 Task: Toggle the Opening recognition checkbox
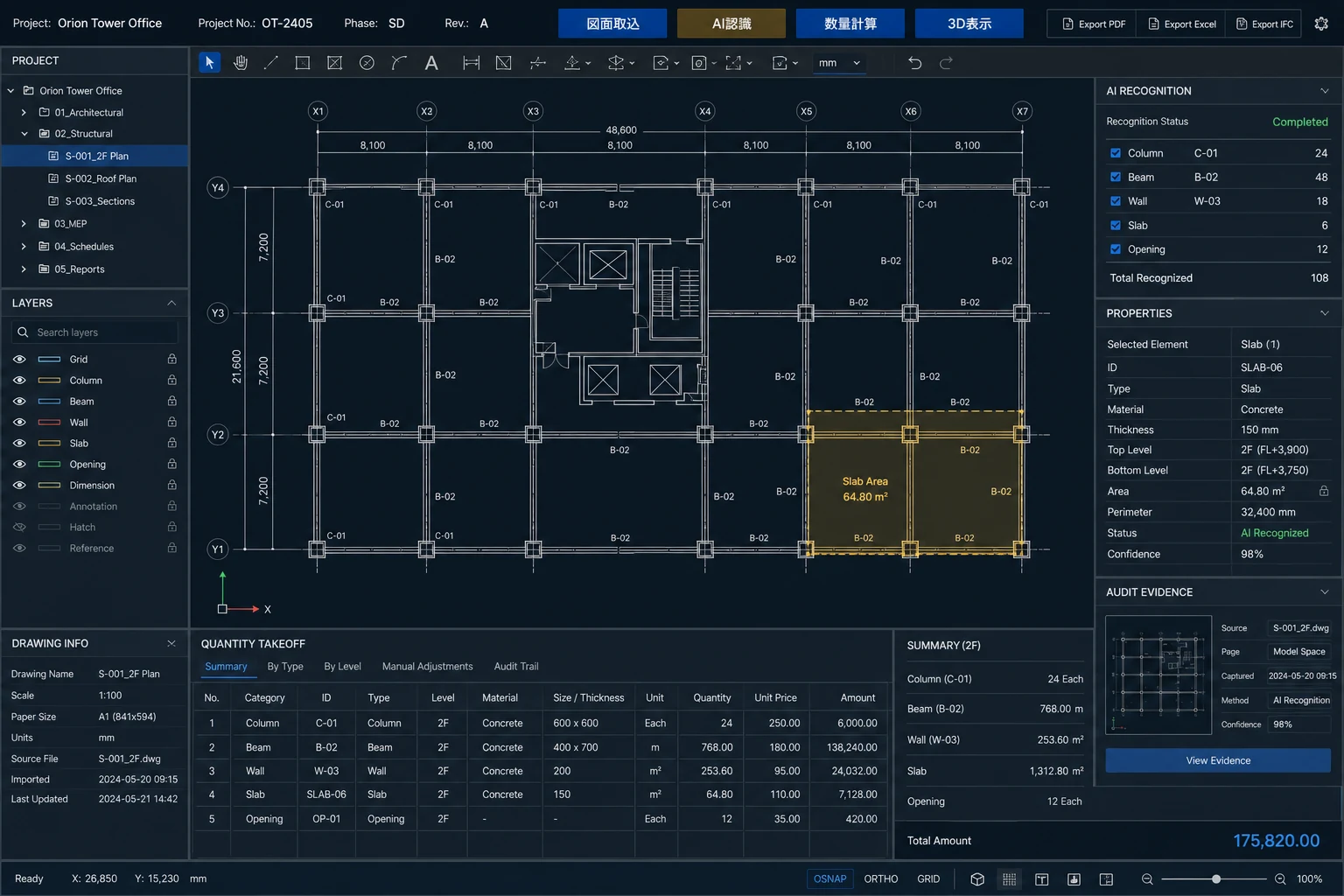pyautogui.click(x=1116, y=248)
